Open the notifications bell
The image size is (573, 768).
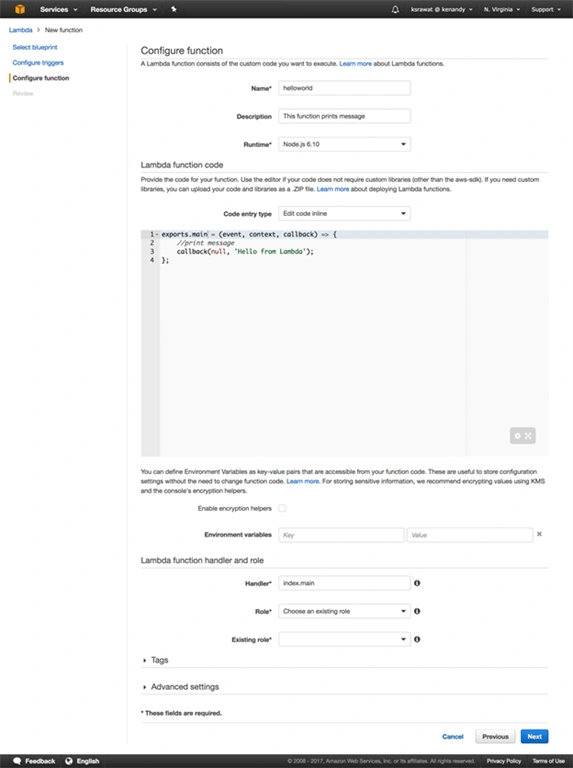click(395, 9)
